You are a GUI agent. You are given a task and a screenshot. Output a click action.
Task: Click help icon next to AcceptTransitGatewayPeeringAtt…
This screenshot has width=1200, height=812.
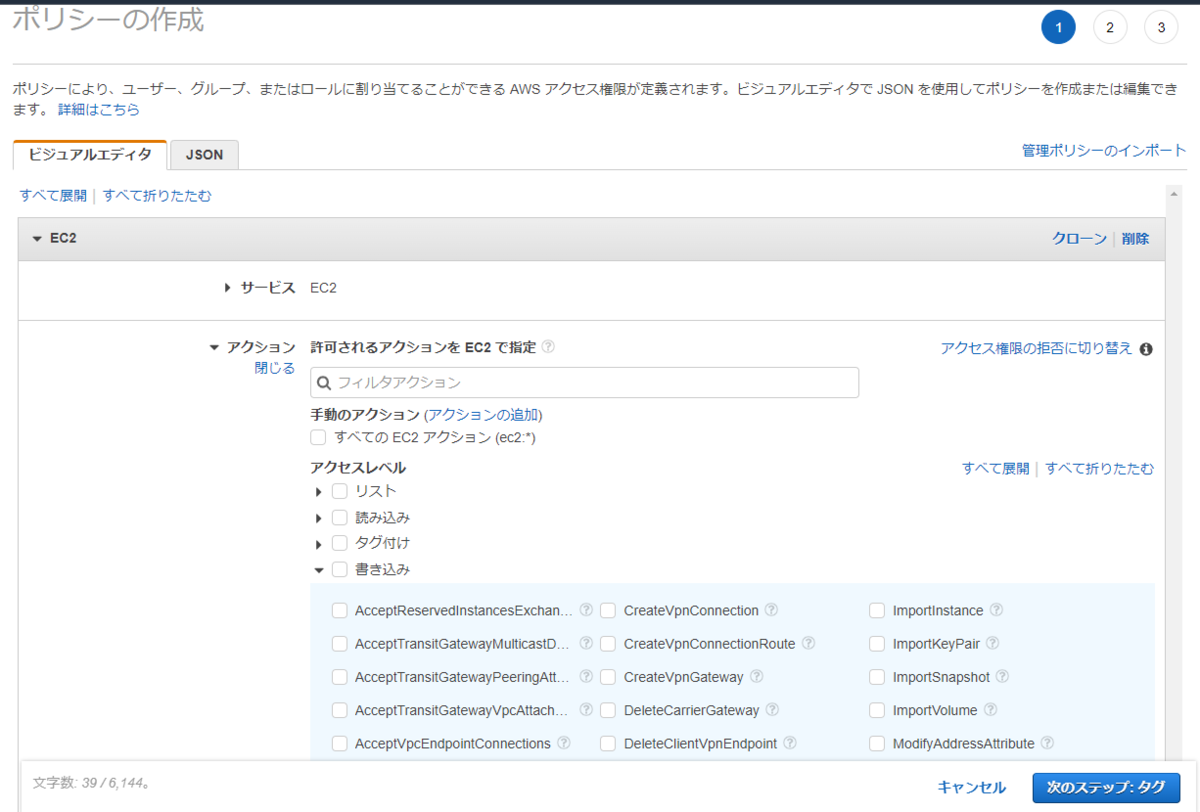[586, 677]
